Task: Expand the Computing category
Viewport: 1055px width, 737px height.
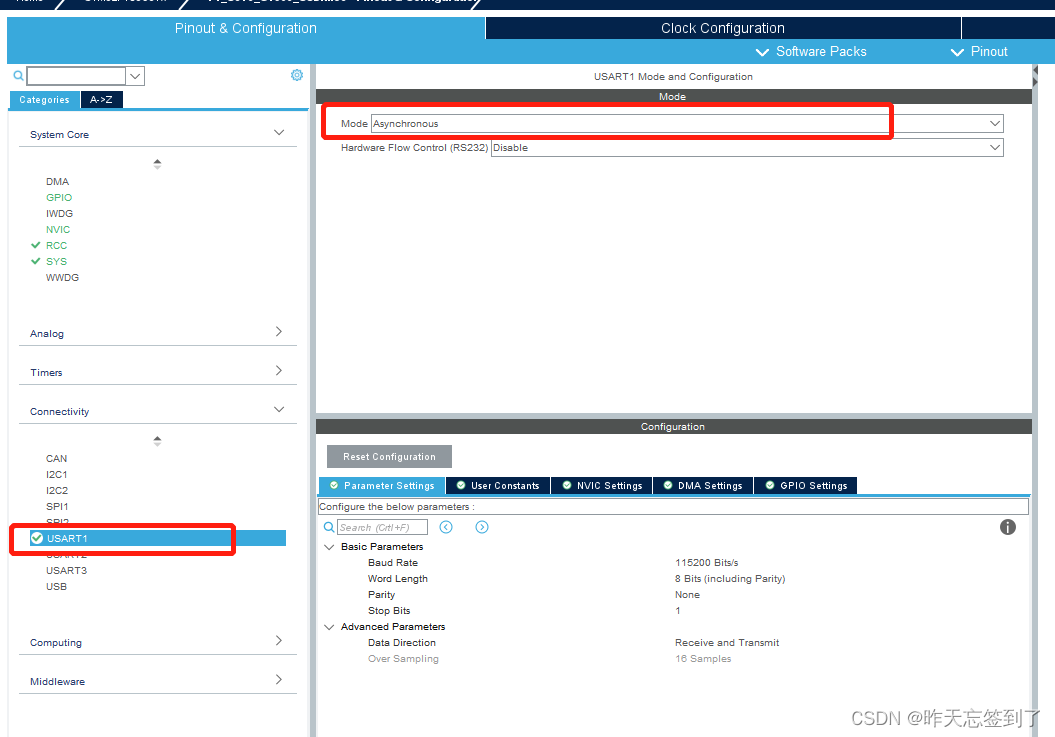Action: point(279,640)
